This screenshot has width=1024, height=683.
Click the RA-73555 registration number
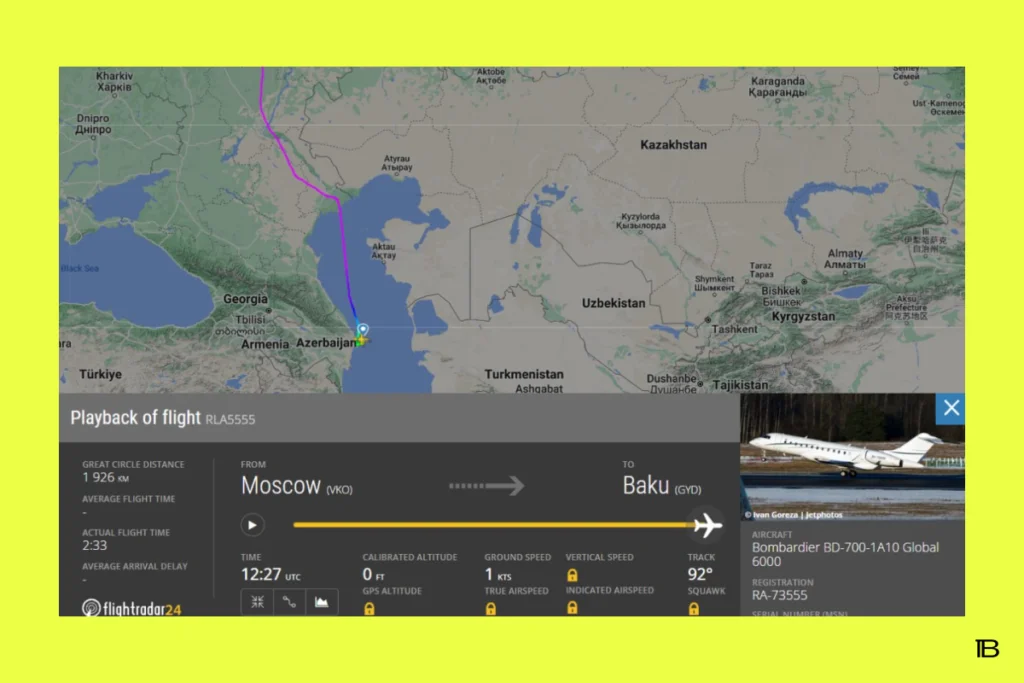tap(779, 595)
